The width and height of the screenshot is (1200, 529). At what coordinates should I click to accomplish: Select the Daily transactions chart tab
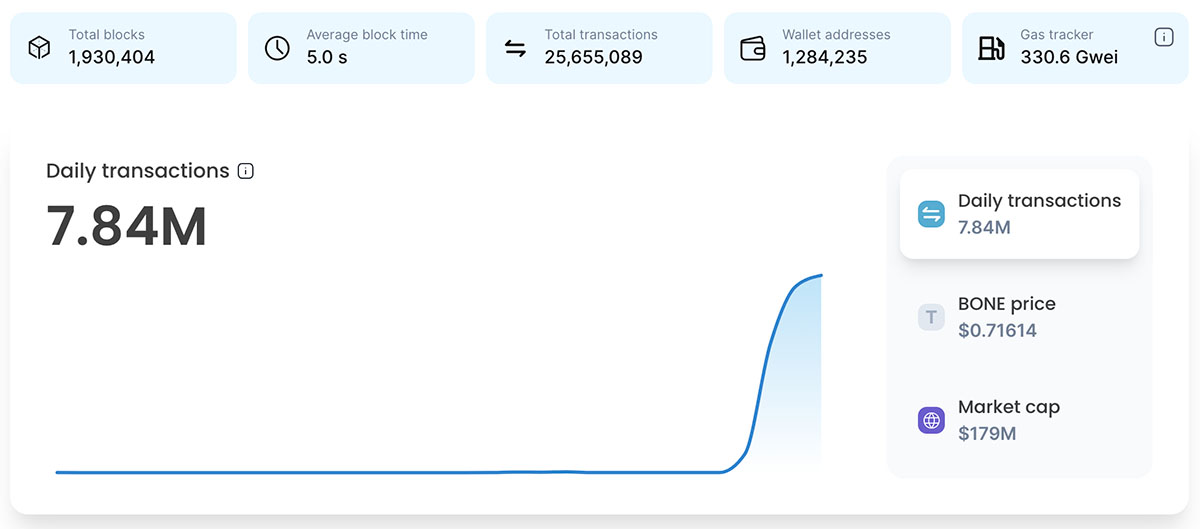[1019, 214]
